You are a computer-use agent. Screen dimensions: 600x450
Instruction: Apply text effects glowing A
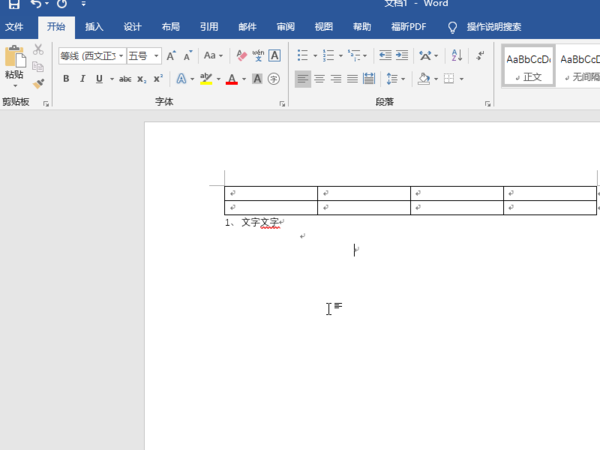click(x=181, y=79)
